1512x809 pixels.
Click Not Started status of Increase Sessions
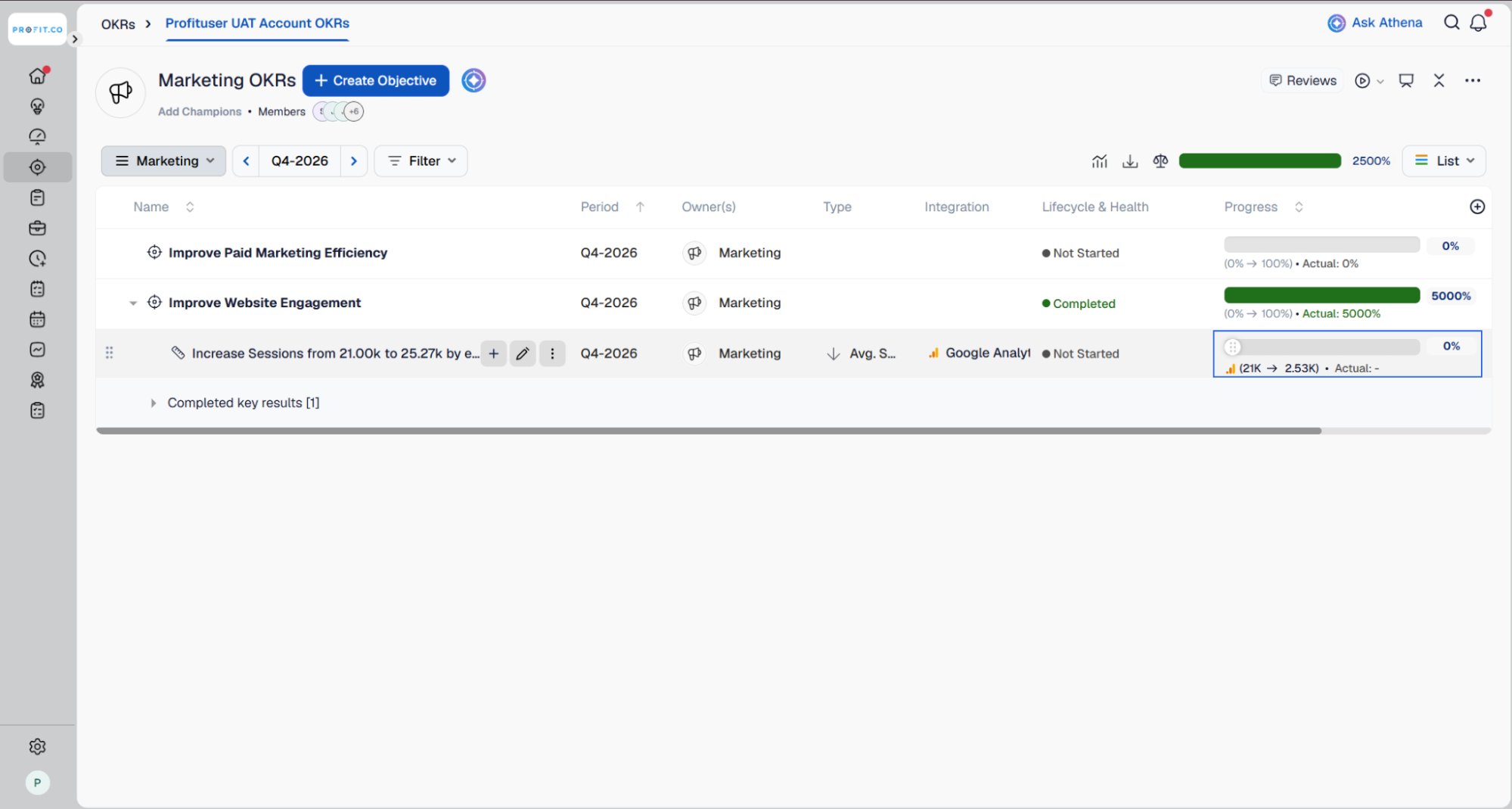point(1080,353)
